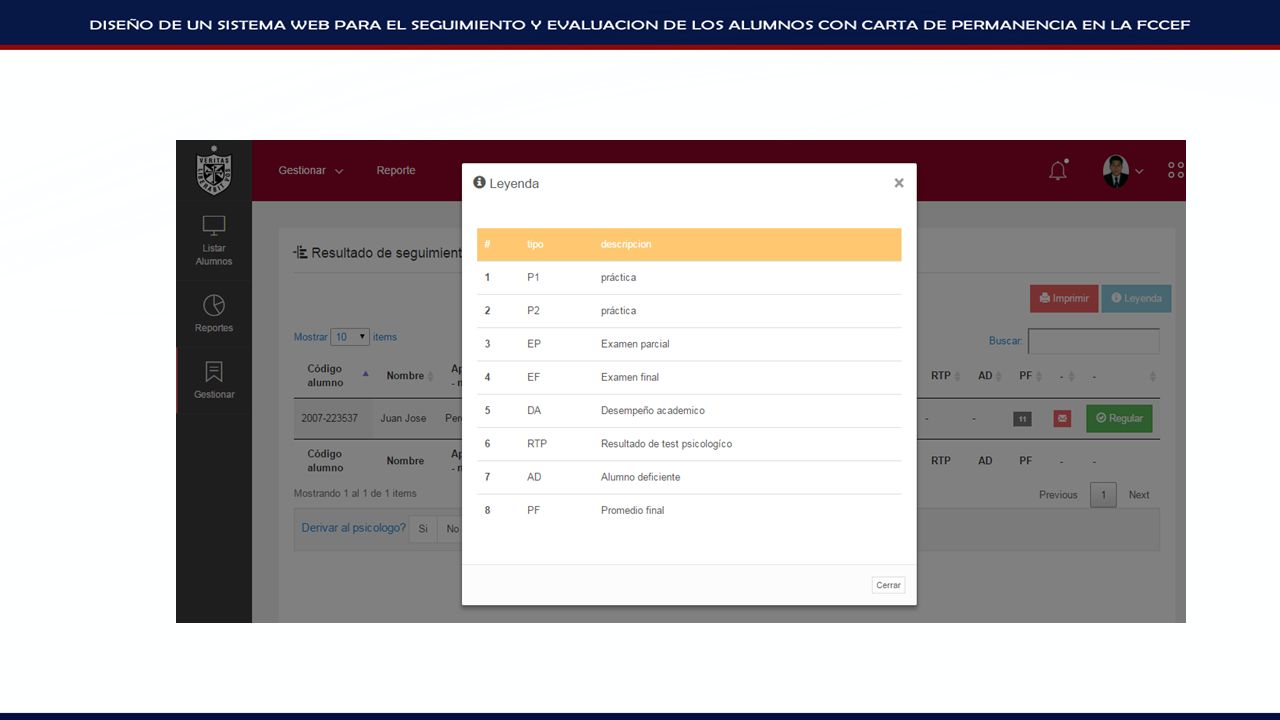Click the user avatar photo

[x=1116, y=171]
